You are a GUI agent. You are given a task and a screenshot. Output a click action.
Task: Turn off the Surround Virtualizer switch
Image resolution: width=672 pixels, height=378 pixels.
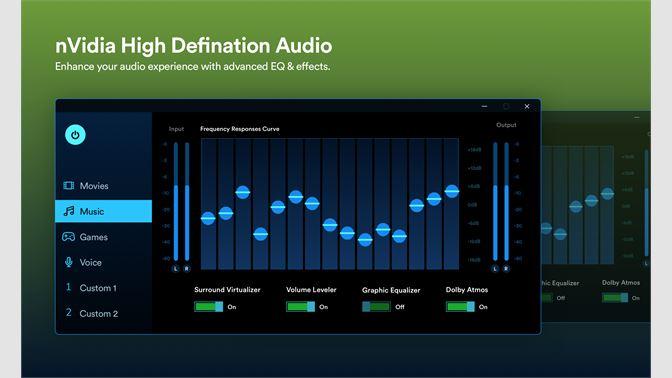[209, 306]
